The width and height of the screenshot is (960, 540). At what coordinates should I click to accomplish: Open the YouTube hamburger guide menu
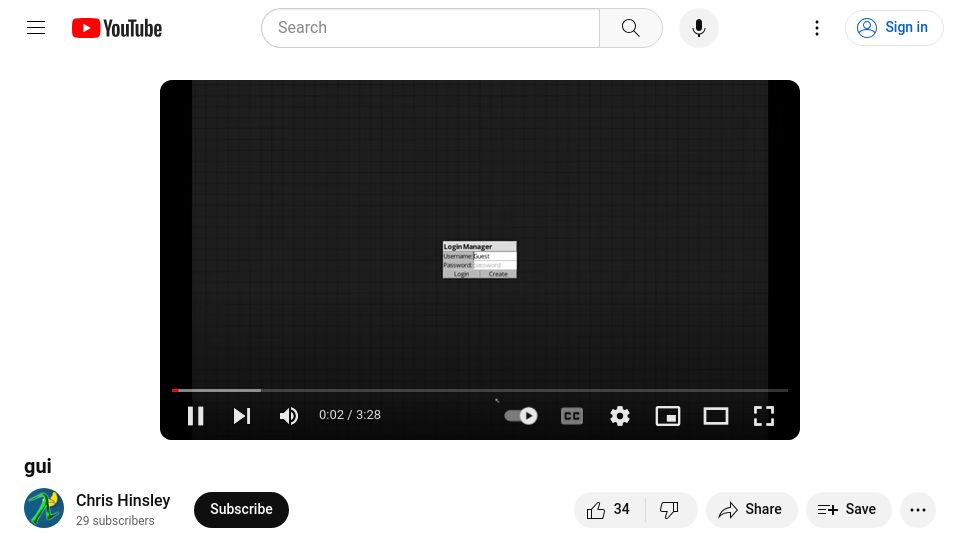(x=36, y=28)
